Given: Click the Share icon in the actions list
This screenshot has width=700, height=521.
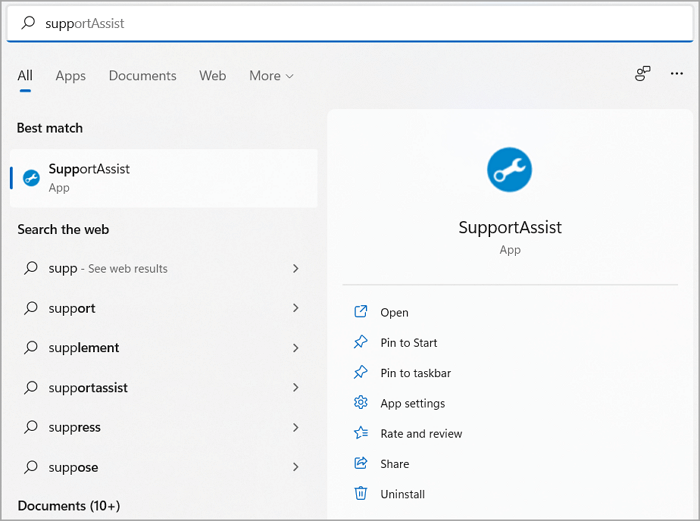Looking at the screenshot, I should tap(361, 463).
